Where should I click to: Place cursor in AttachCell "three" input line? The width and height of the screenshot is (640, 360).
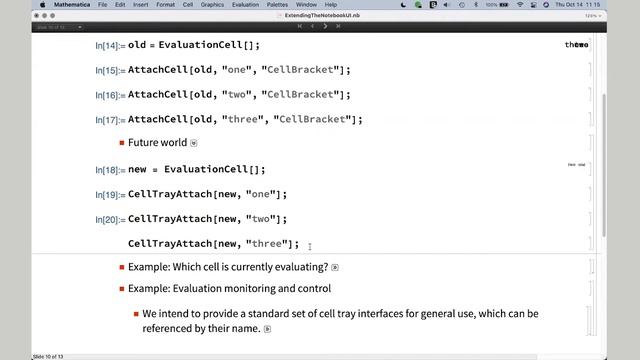(245, 120)
